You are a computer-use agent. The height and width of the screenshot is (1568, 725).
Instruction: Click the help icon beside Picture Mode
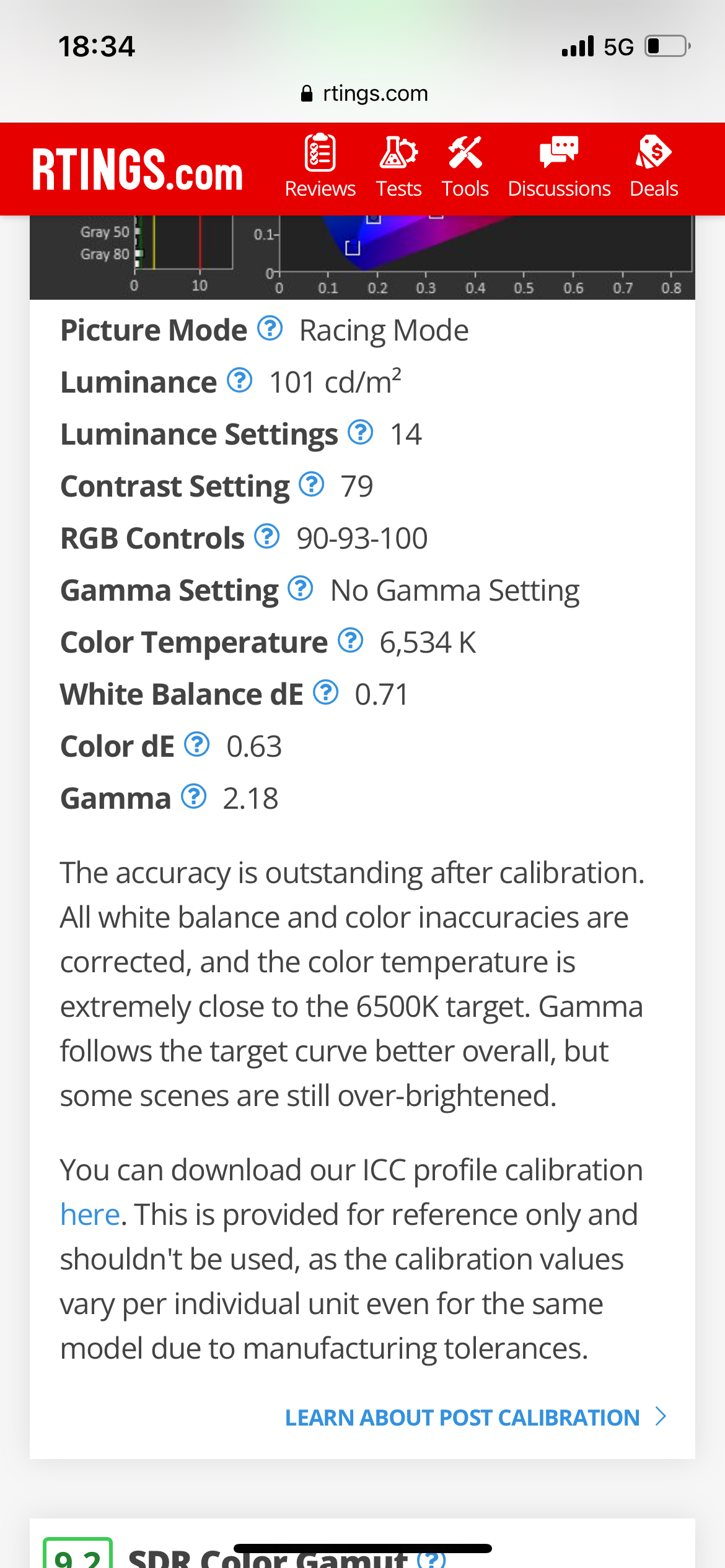270,328
